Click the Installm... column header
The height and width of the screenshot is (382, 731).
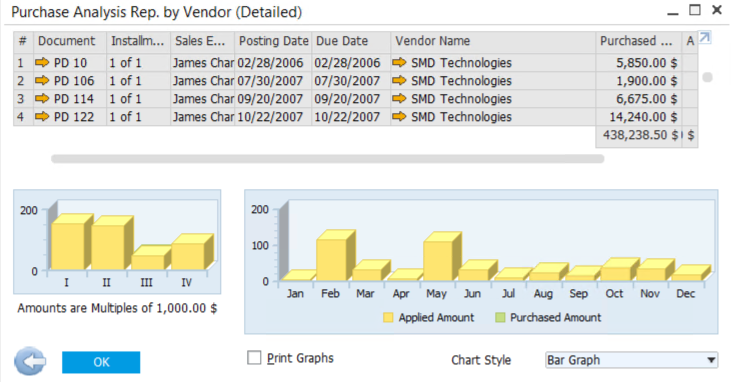(138, 41)
